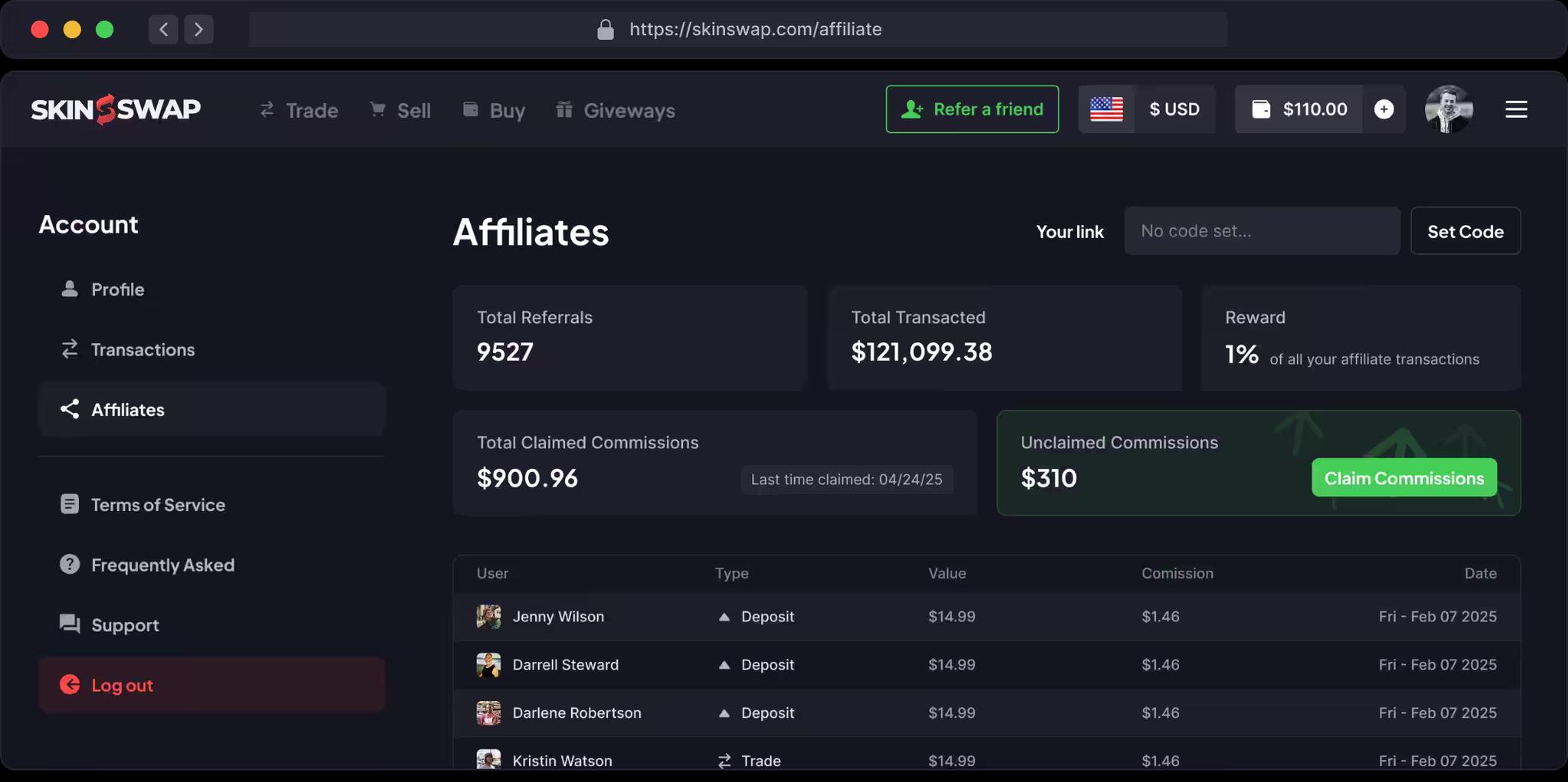Click the padlock icon in the address bar
The height and width of the screenshot is (782, 1568).
(606, 29)
